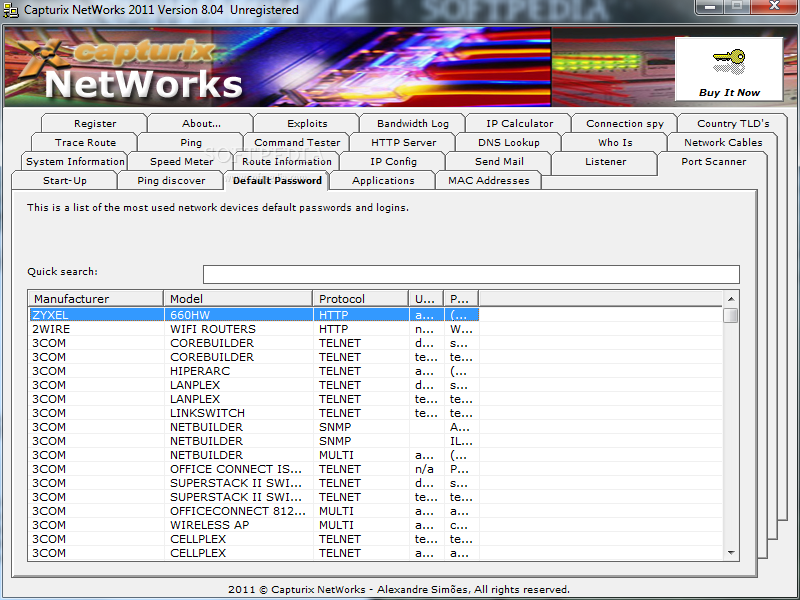
Task: Open the IP Calculator tab
Action: [x=519, y=123]
